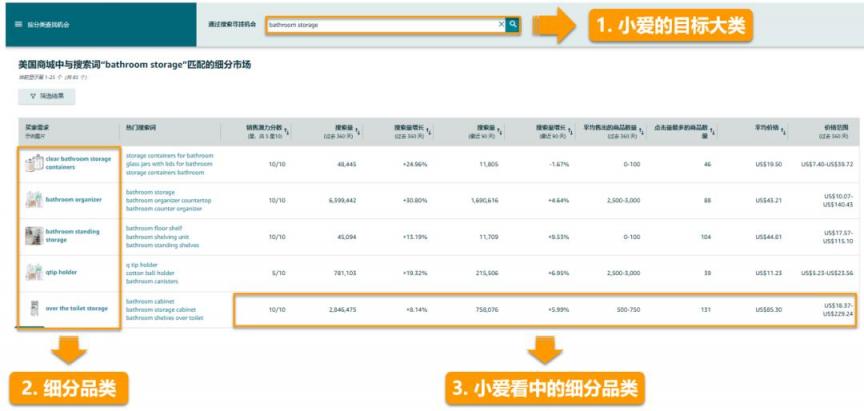
Task: Click search volume value 781,103
Action: pos(344,273)
